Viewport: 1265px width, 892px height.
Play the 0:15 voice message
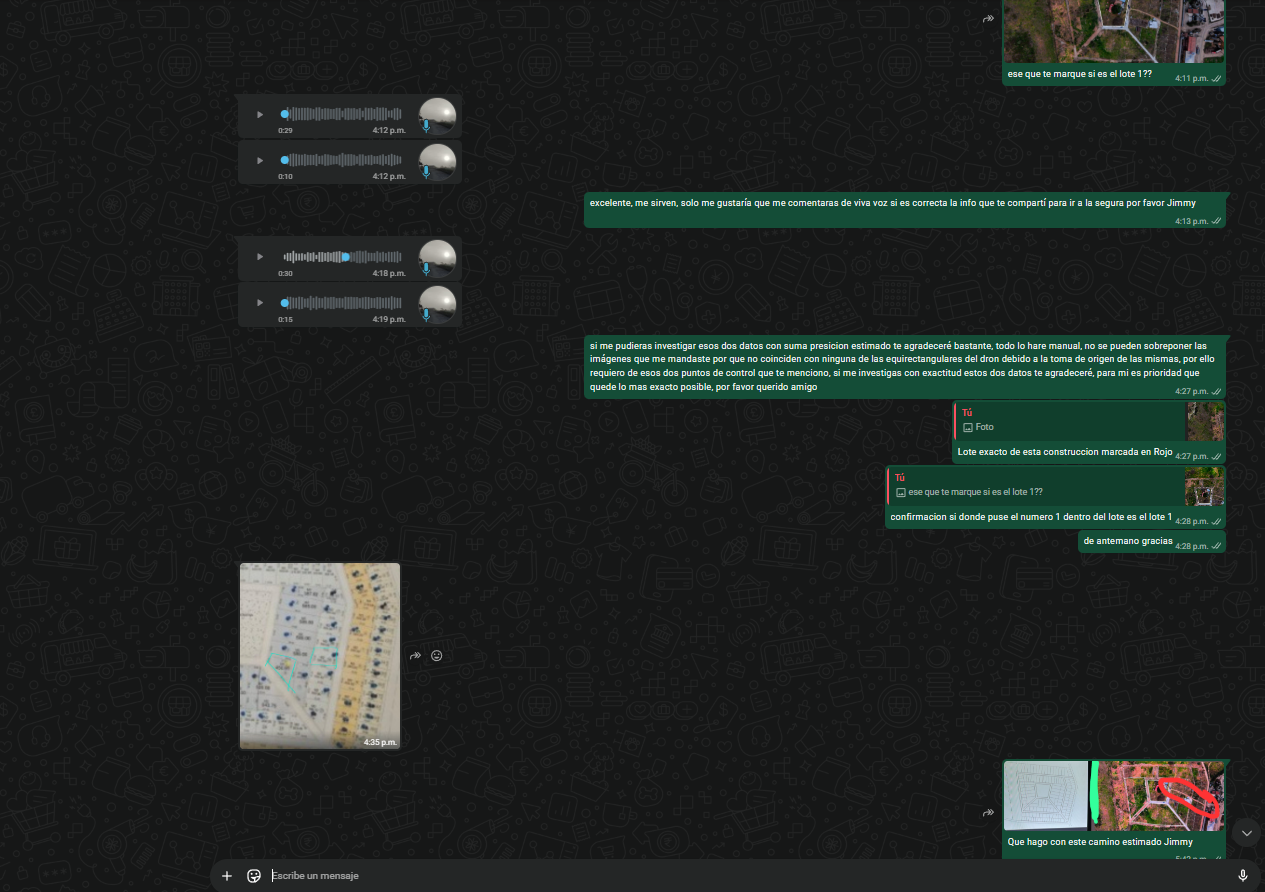[x=260, y=302]
